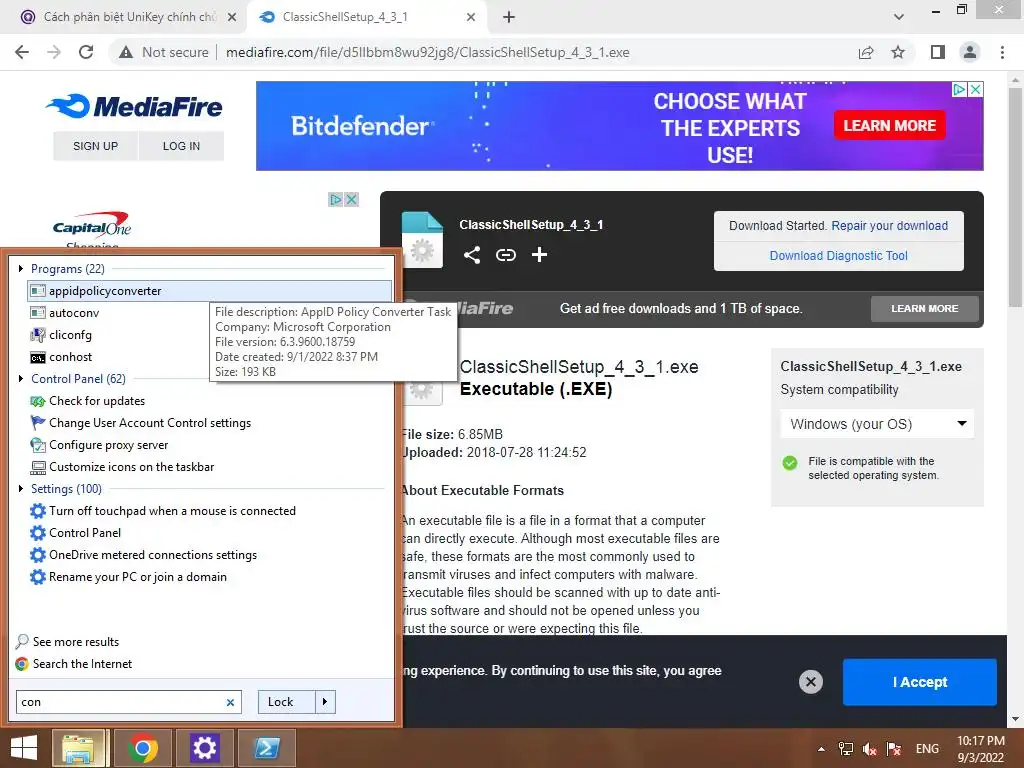
Task: Show hidden tray icons arrow
Action: [x=821, y=749]
